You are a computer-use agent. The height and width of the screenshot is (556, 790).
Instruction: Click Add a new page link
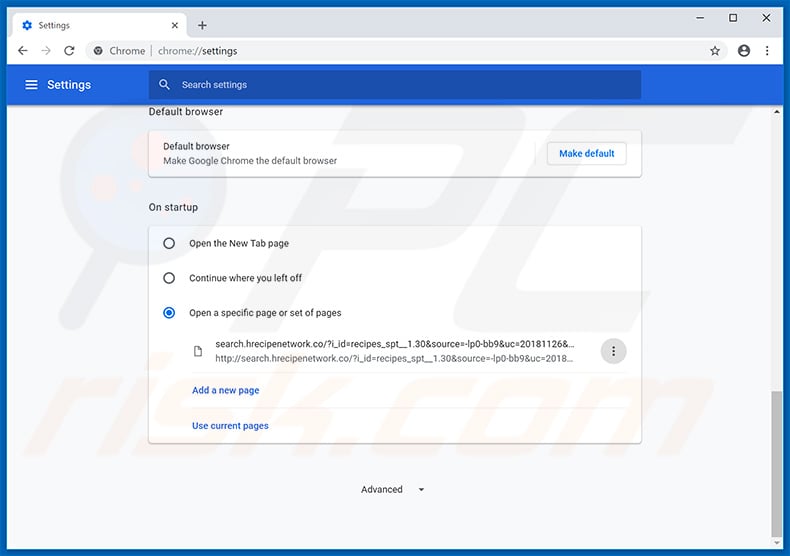pos(226,390)
